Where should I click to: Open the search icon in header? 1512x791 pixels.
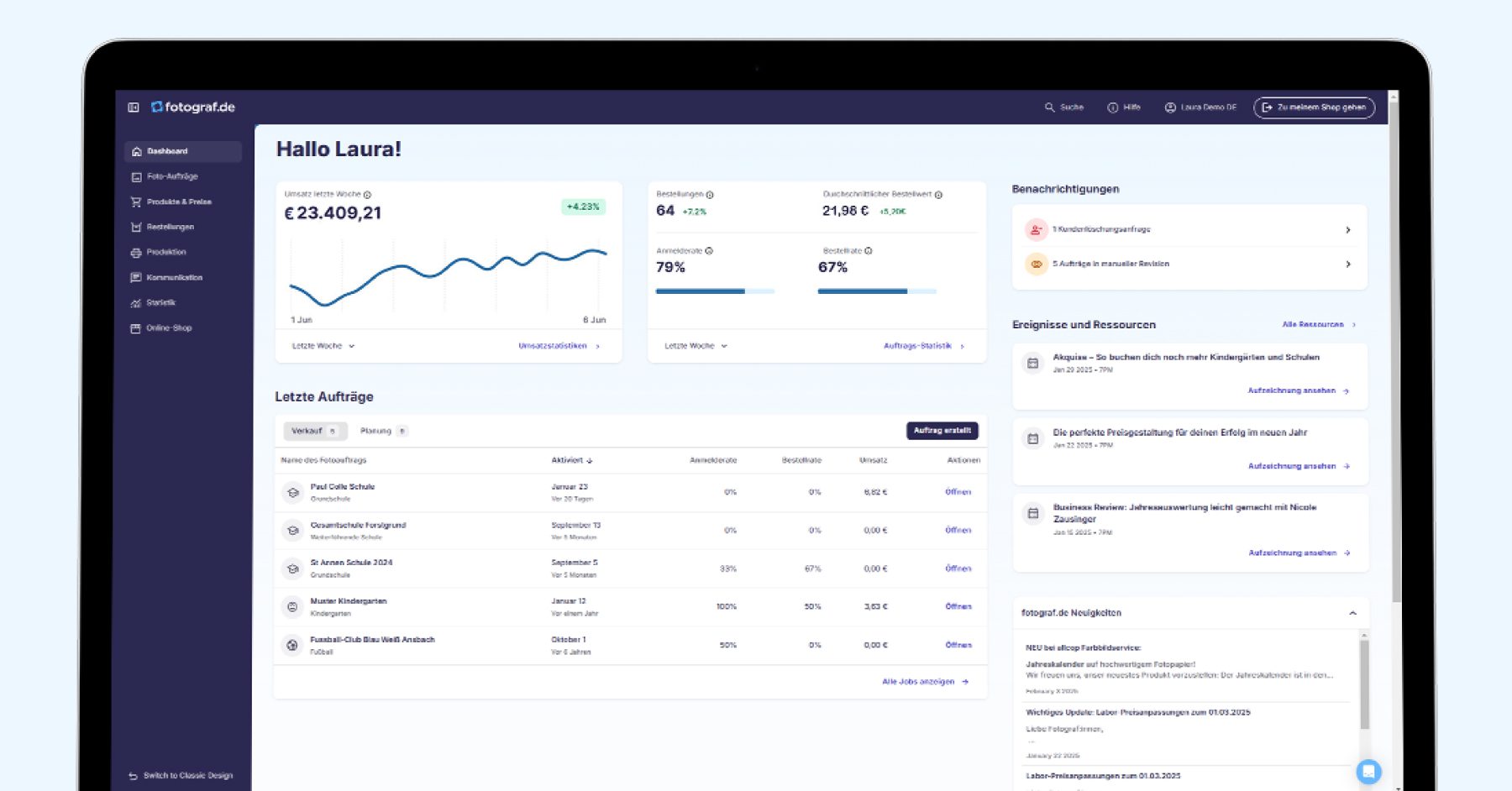point(1049,107)
